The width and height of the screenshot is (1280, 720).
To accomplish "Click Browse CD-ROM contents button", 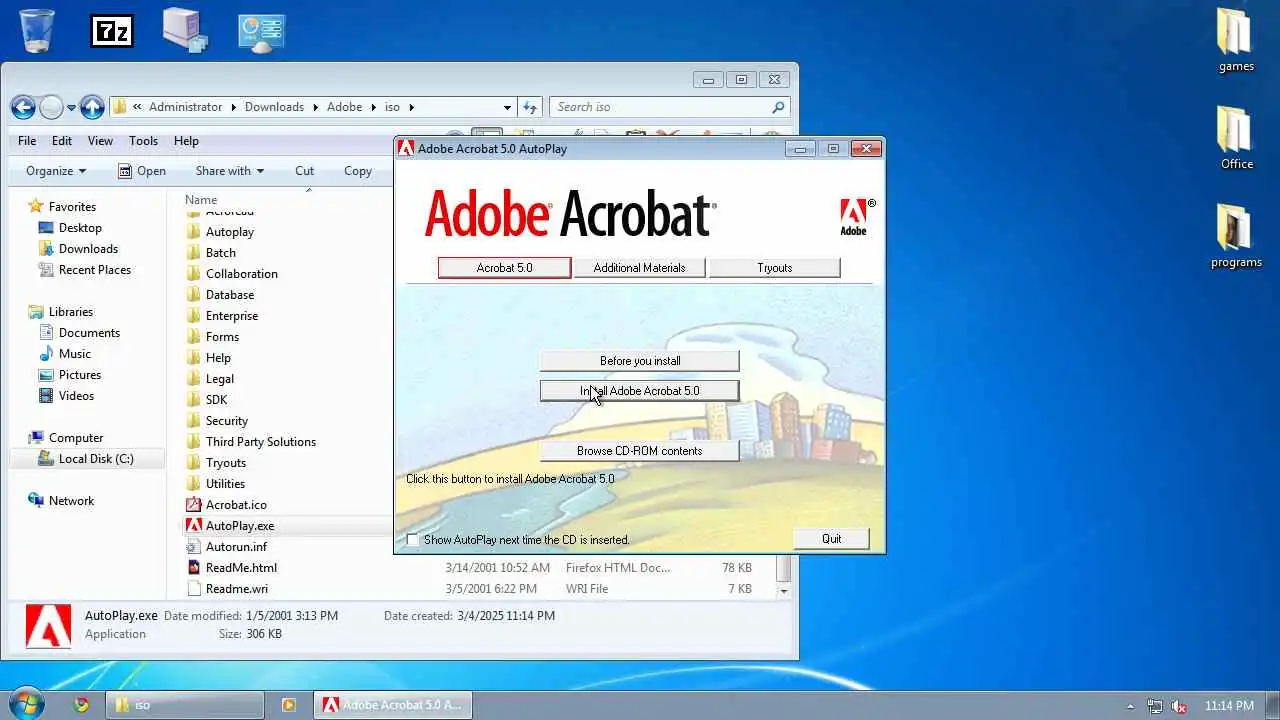I will (639, 451).
